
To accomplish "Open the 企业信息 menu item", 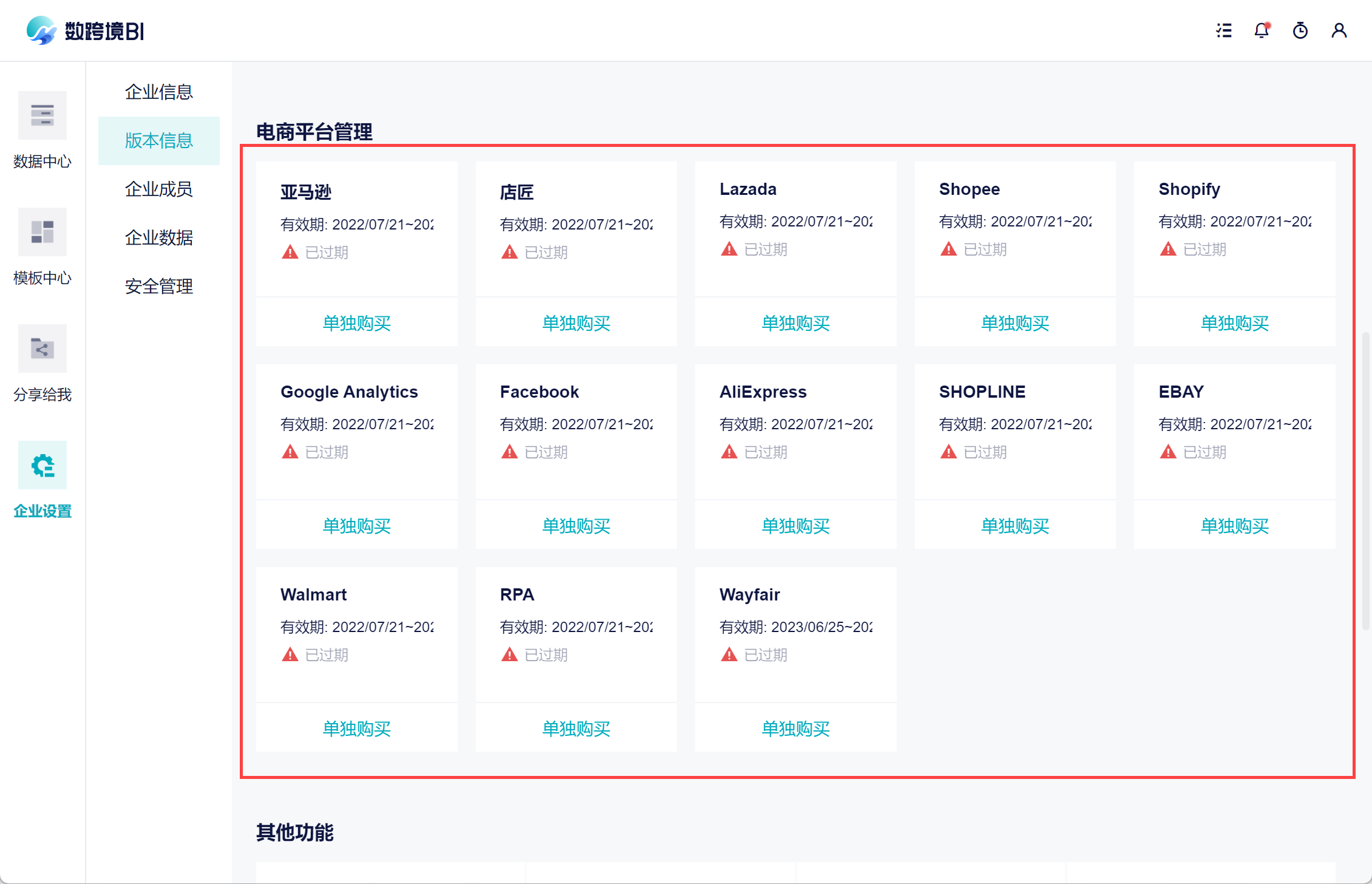I will point(158,92).
